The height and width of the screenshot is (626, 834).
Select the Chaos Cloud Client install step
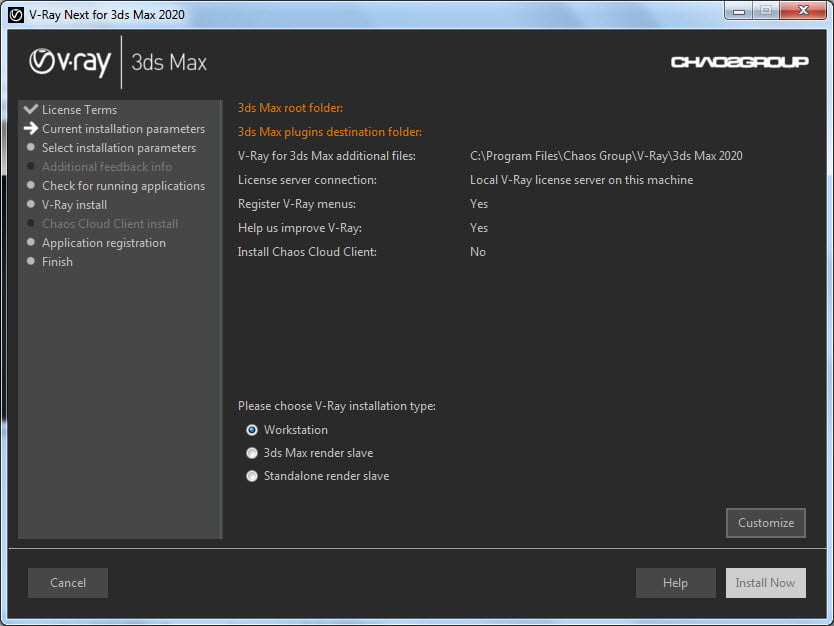(x=110, y=224)
